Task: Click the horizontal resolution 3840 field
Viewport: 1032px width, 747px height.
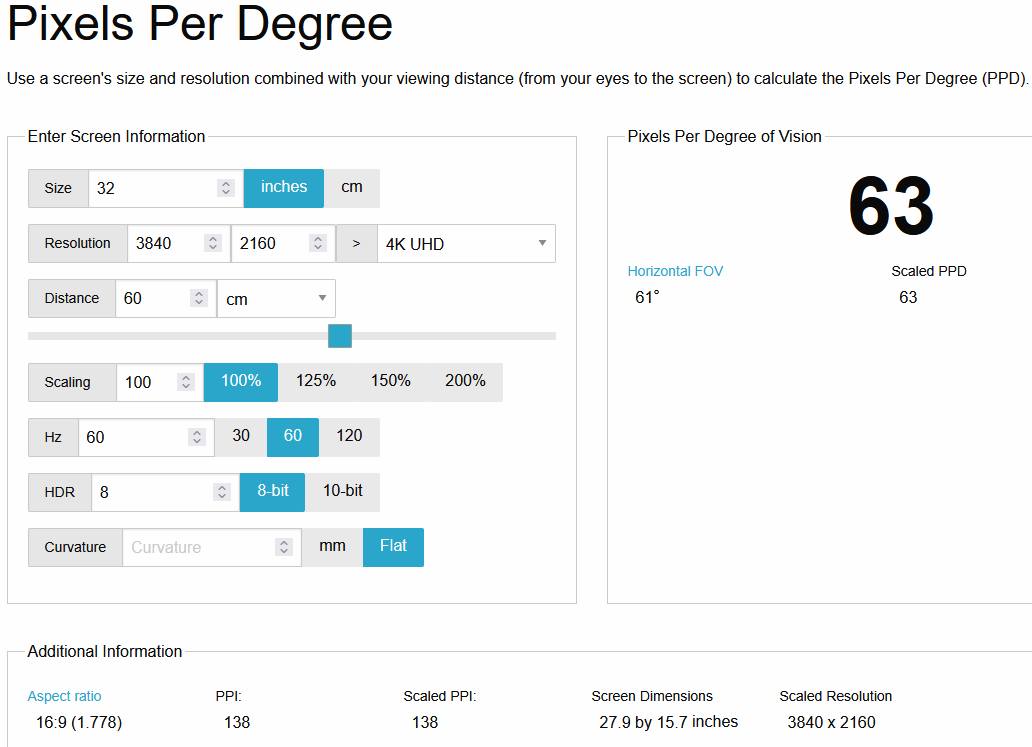Action: (x=178, y=244)
